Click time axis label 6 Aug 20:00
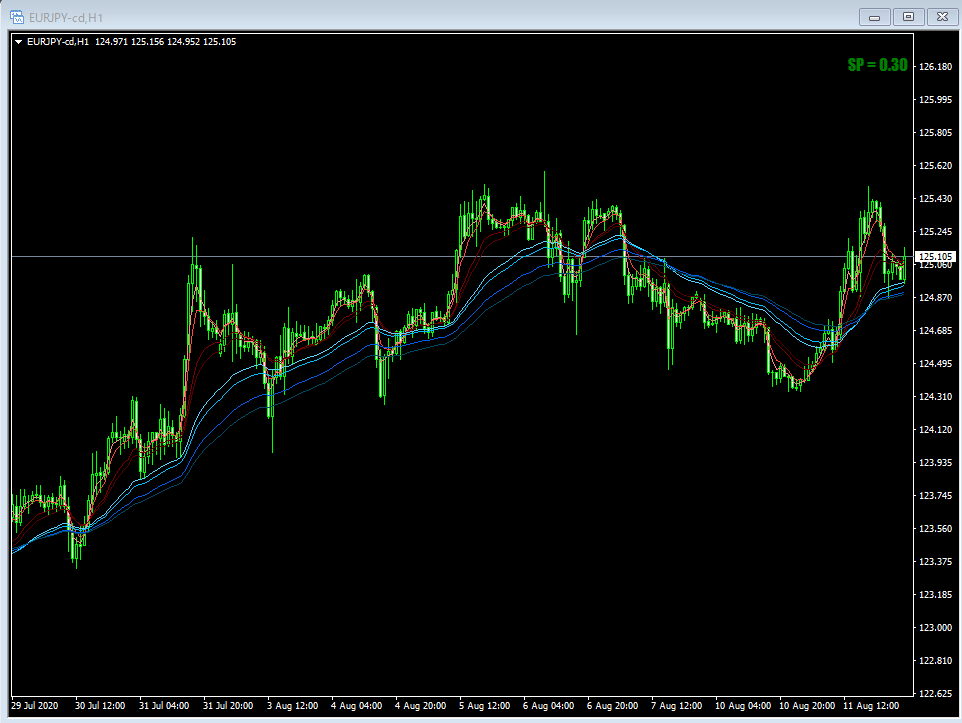 pyautogui.click(x=612, y=706)
